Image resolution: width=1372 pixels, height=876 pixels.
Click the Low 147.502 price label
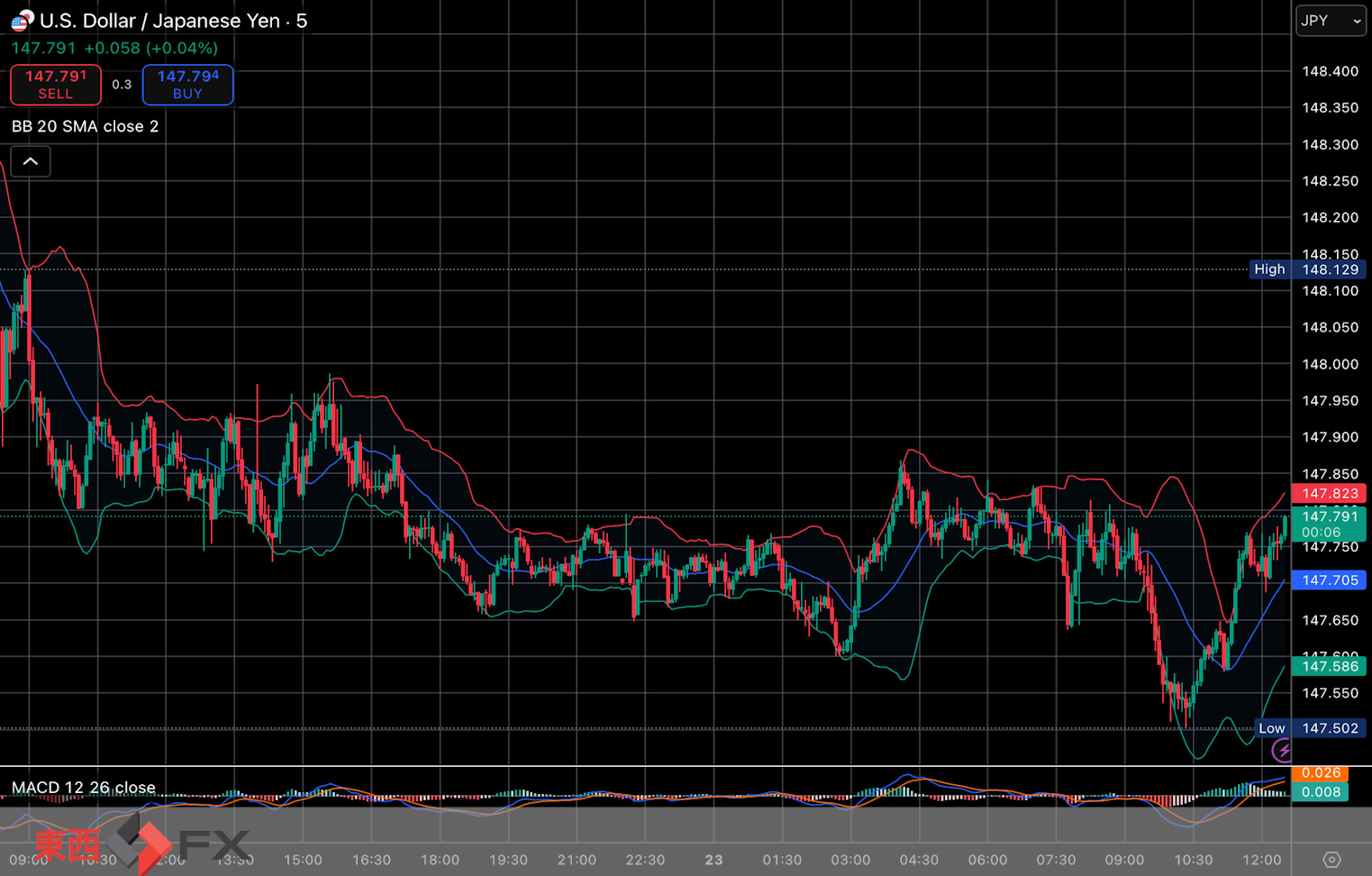[1310, 728]
